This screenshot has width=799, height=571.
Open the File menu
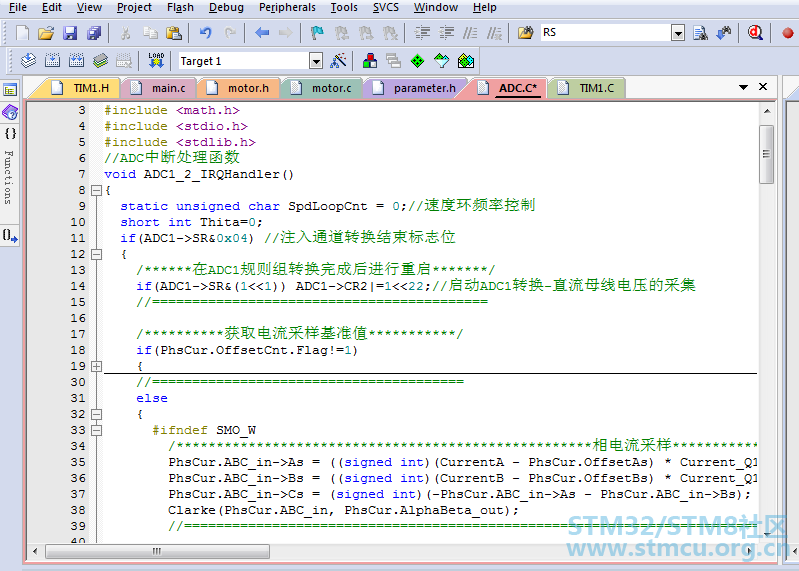coord(18,7)
